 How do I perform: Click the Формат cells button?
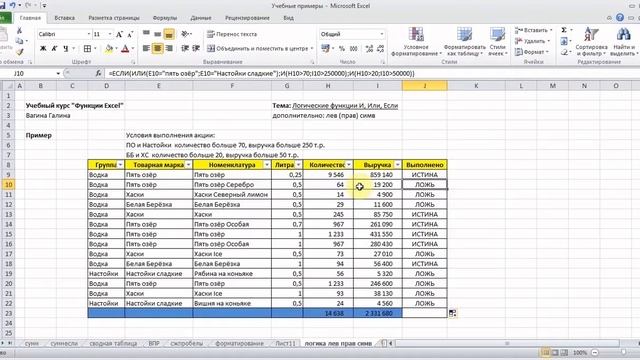(530, 52)
